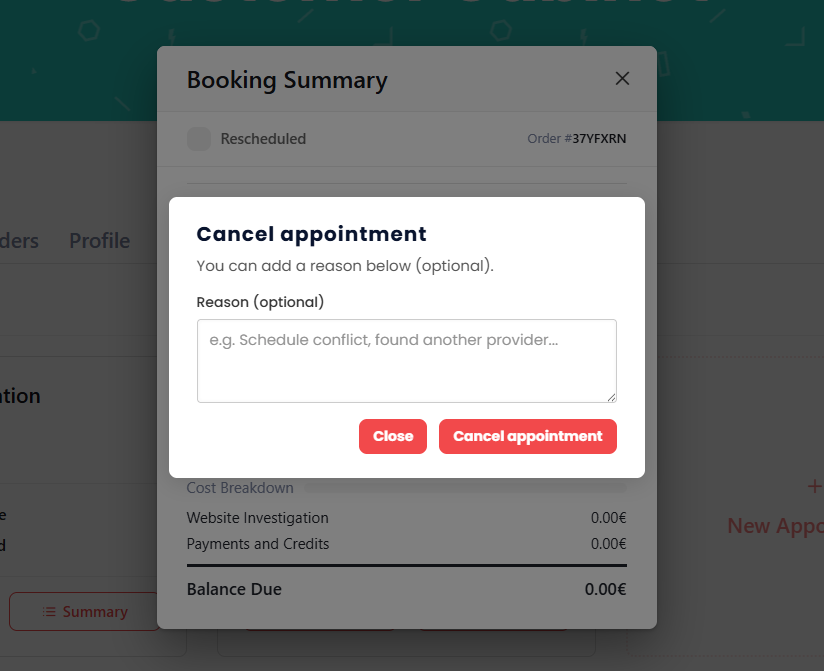Close the Booking Summary panel with X
Viewport: 824px width, 671px height.
coord(622,79)
